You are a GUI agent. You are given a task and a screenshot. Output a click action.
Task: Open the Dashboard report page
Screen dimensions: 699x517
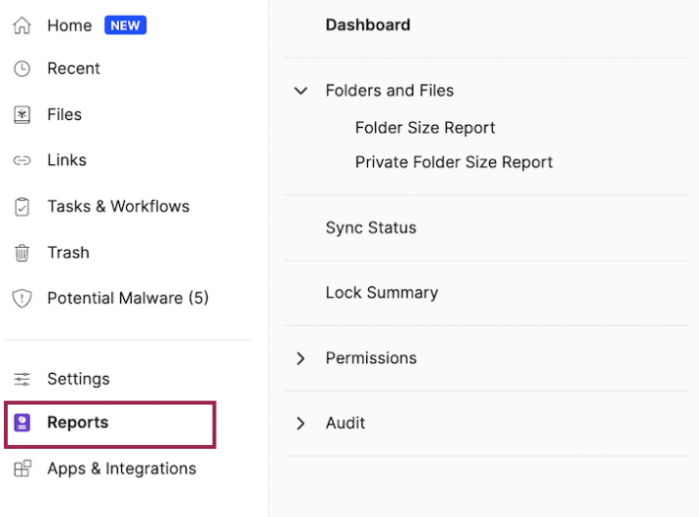click(367, 25)
